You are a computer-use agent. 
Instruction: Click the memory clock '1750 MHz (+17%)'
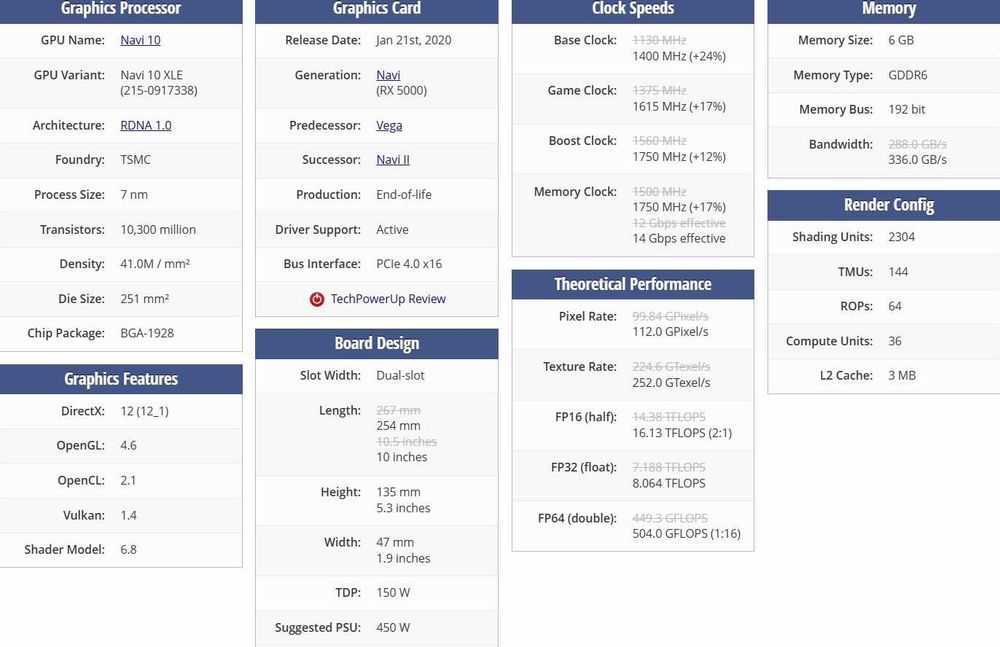click(679, 207)
